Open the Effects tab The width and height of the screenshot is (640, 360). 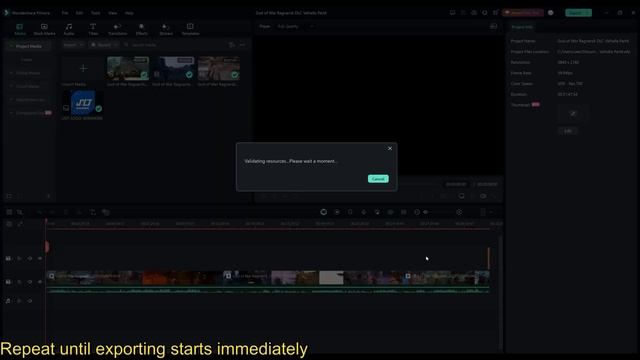(x=142, y=29)
